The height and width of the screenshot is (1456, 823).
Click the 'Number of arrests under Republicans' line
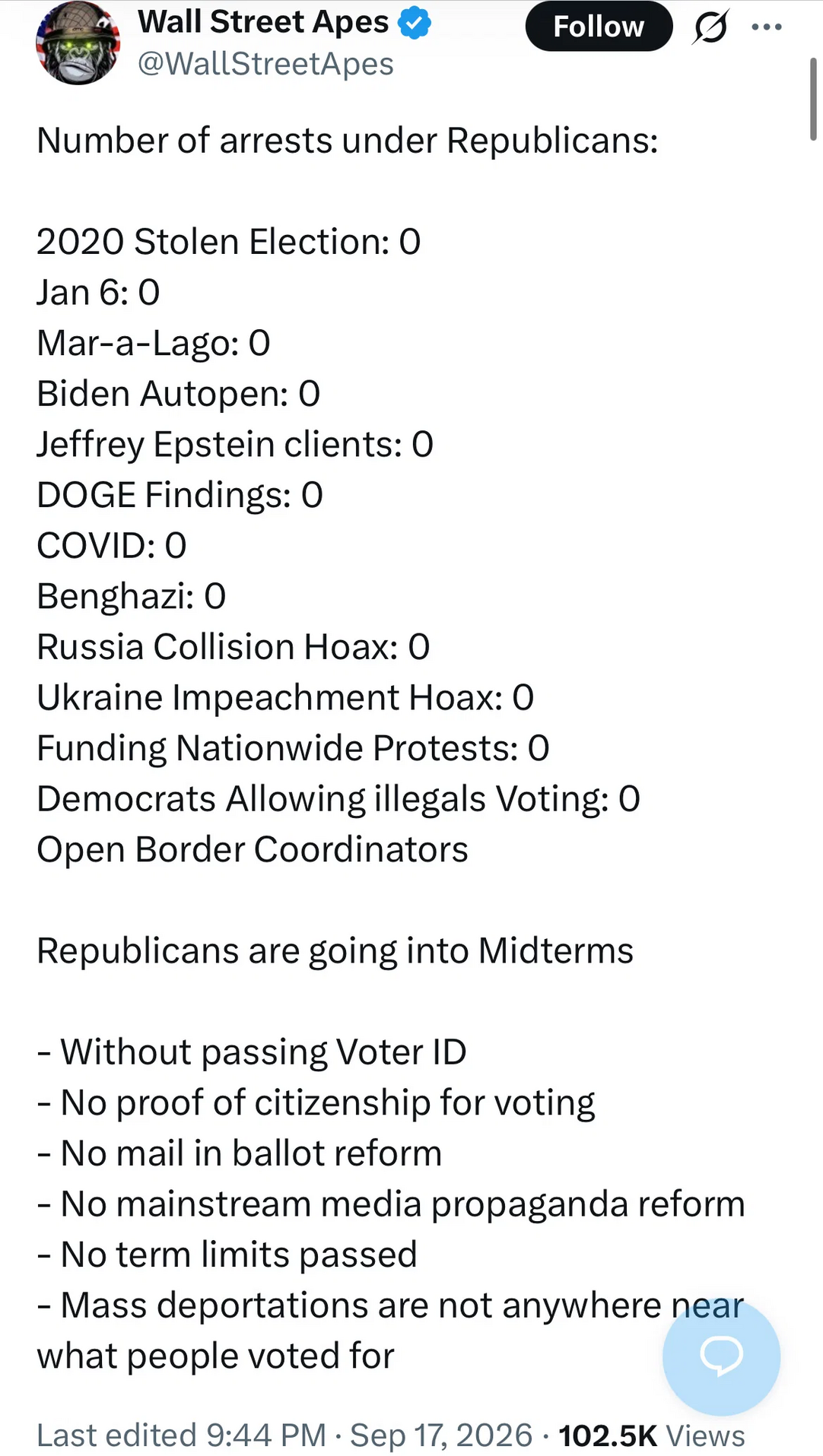(348, 141)
